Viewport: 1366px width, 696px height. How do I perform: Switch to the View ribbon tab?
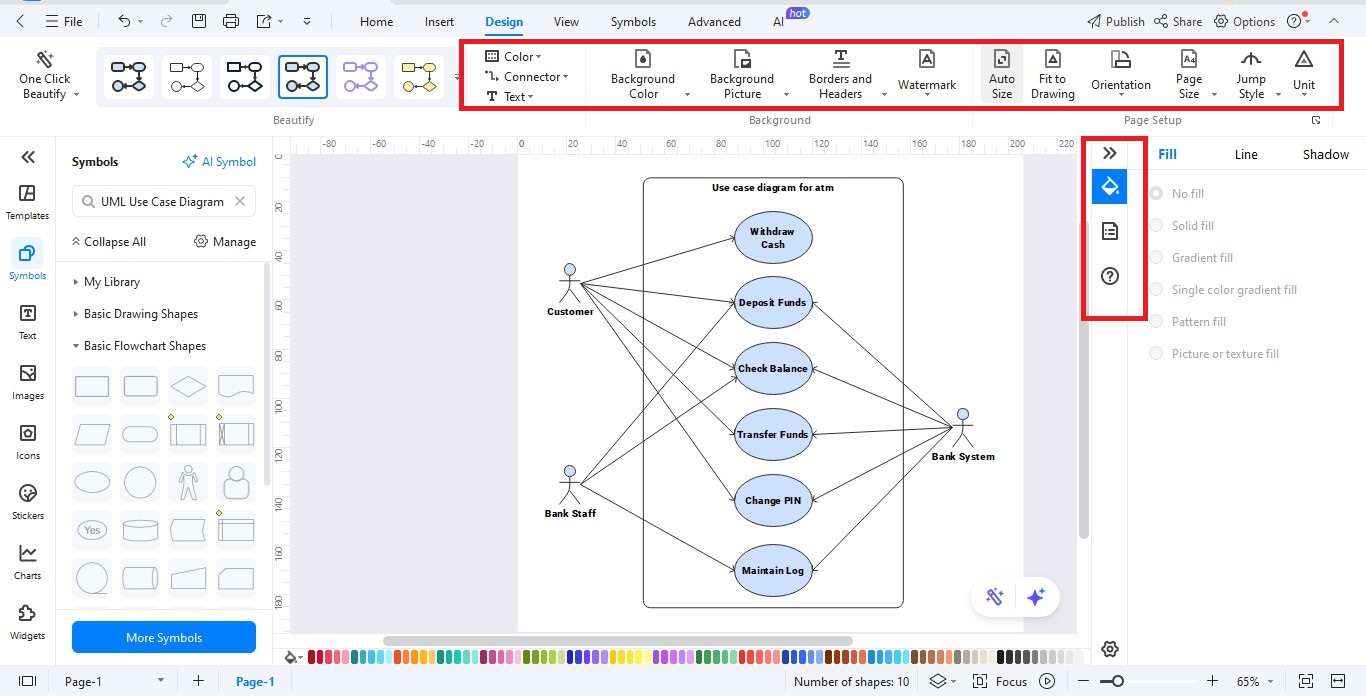click(566, 21)
